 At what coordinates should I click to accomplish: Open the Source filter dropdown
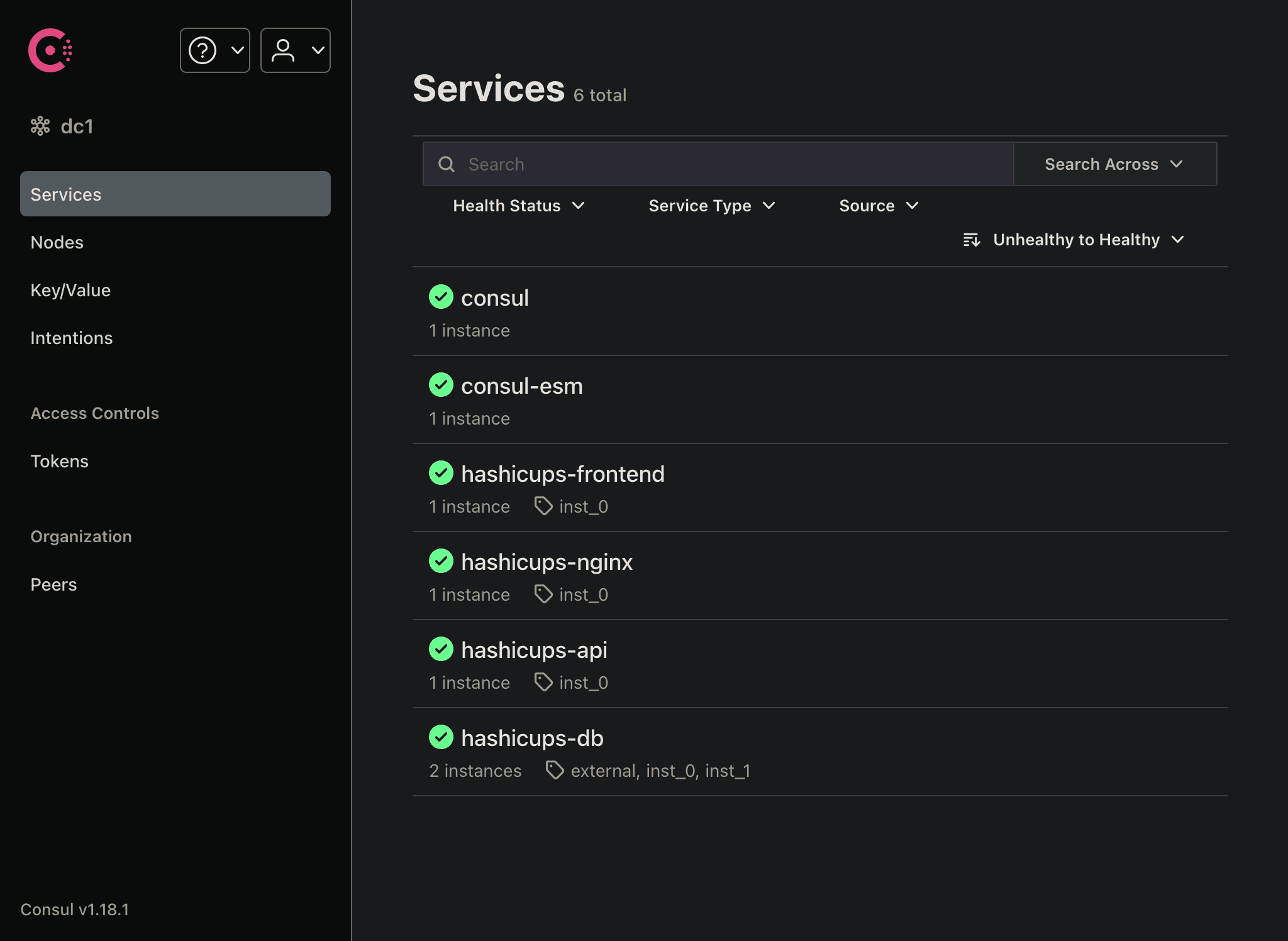click(x=879, y=206)
